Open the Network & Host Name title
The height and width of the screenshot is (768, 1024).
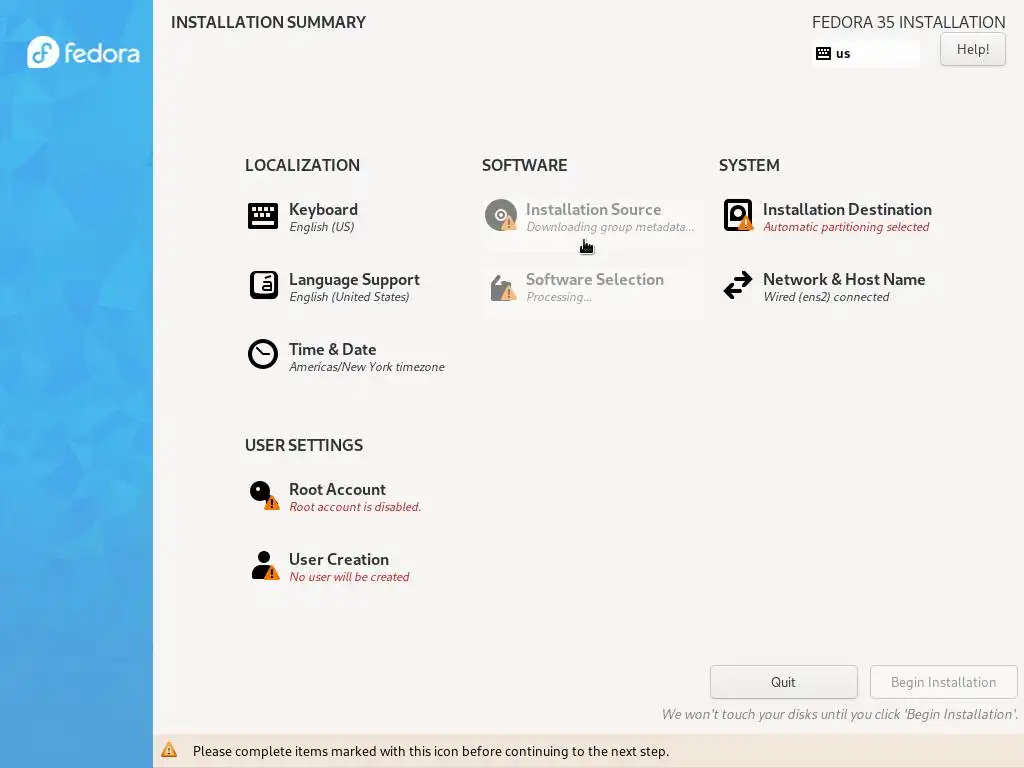tap(844, 280)
